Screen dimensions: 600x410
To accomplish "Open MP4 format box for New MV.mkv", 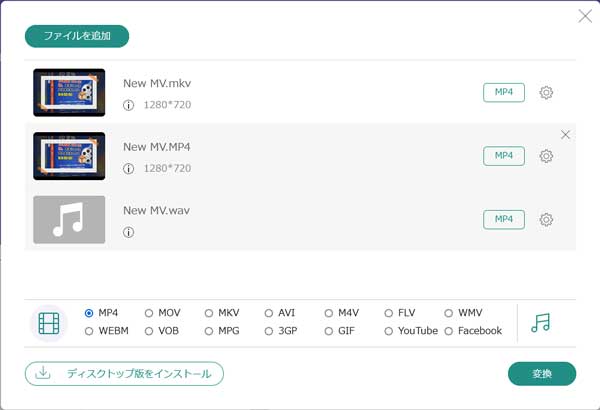I will (x=504, y=92).
